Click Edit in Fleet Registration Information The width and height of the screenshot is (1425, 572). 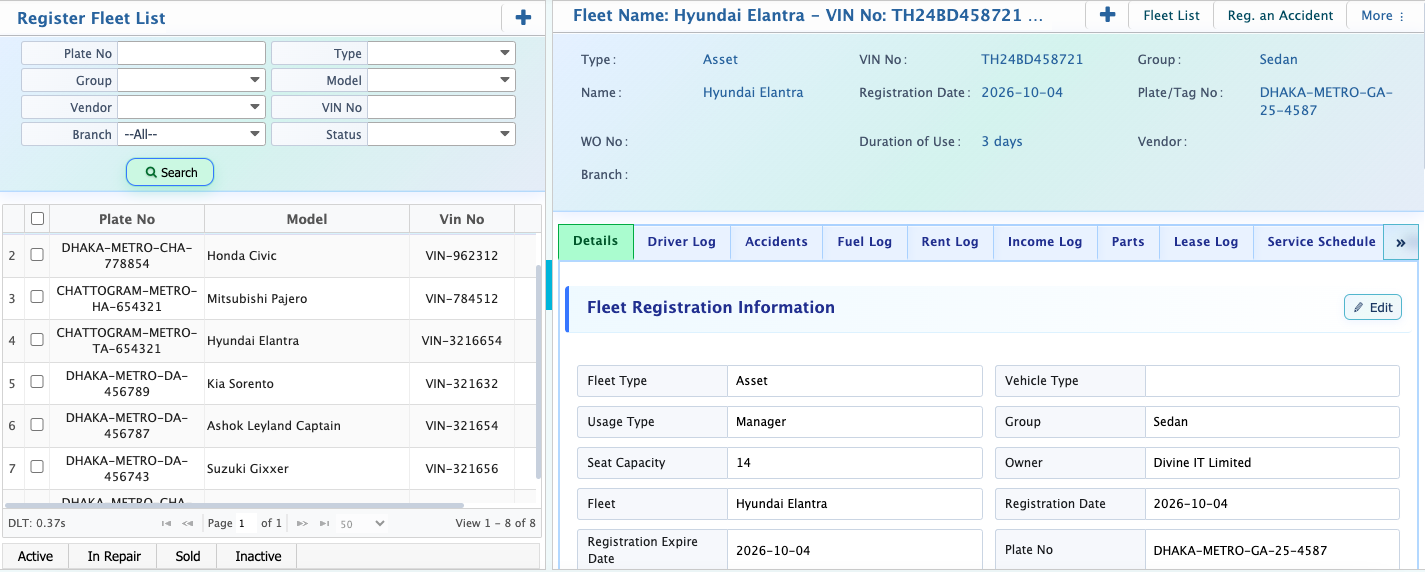1373,307
